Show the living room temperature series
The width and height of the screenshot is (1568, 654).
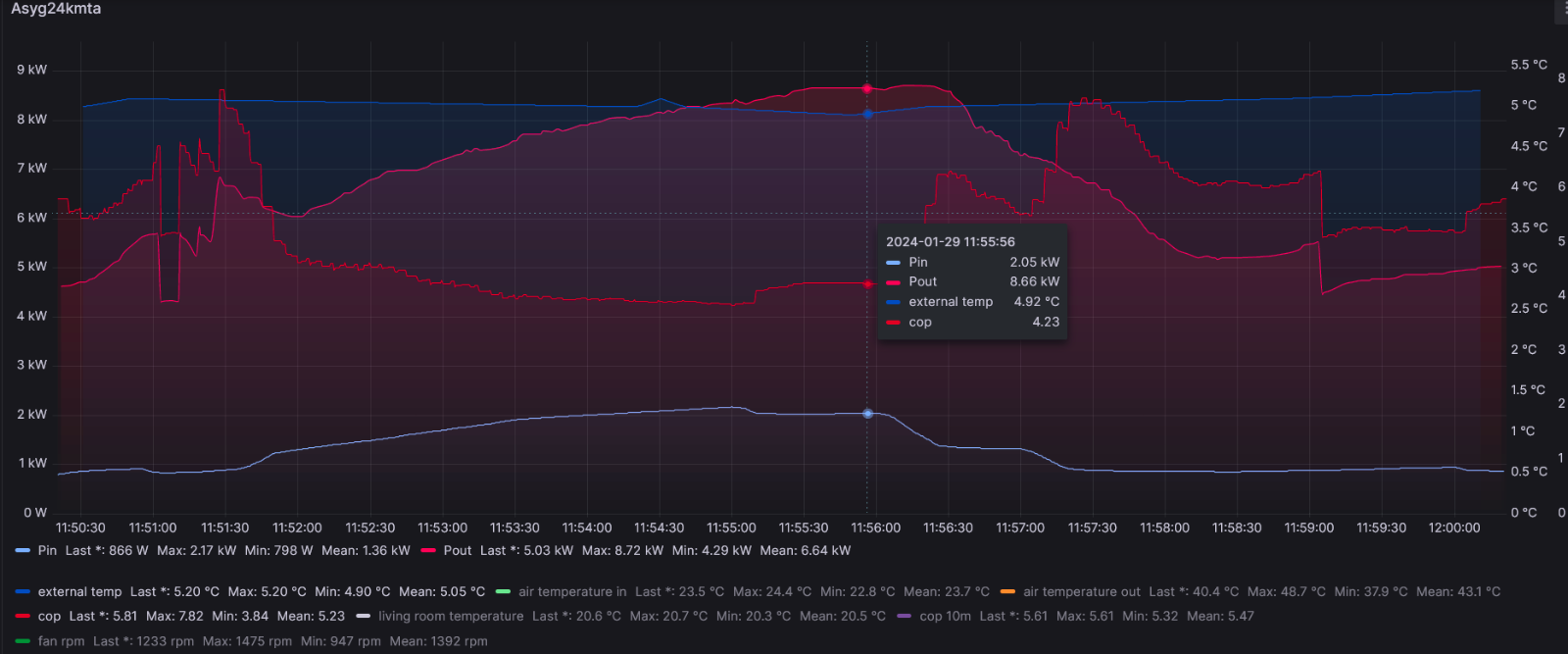point(451,617)
